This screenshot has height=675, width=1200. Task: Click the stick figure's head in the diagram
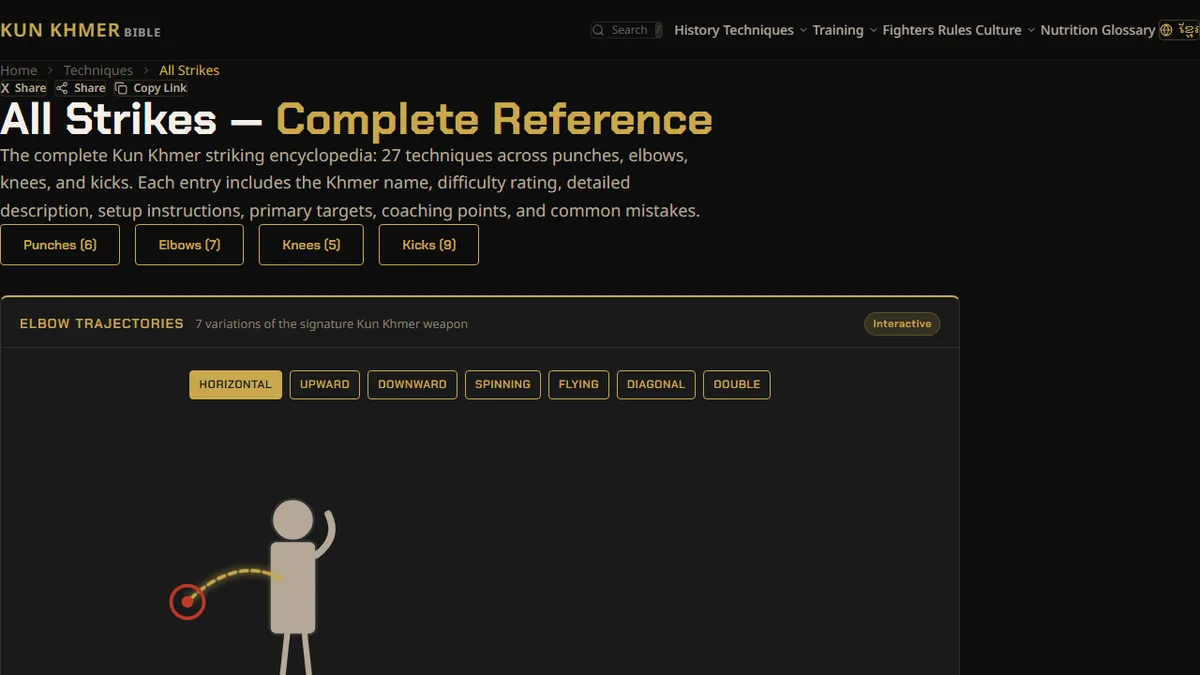[x=293, y=520]
